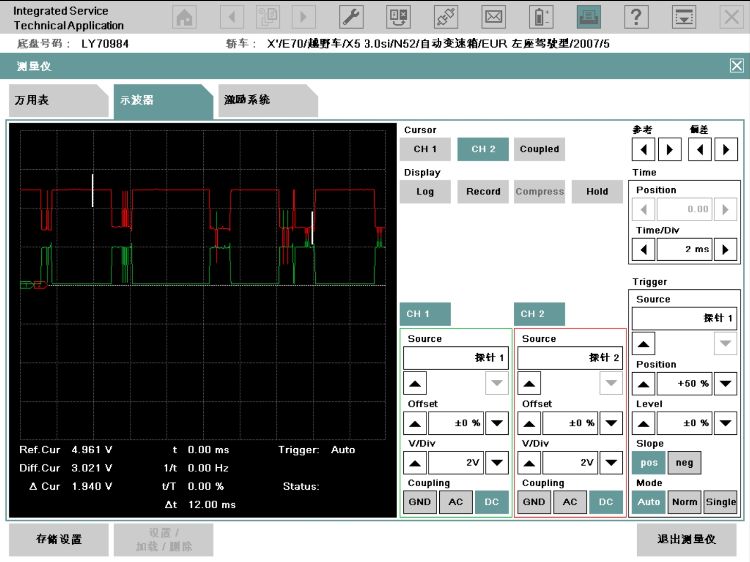This screenshot has width=750, height=562.
Task: Decrease Trigger Level
Action: (726, 423)
